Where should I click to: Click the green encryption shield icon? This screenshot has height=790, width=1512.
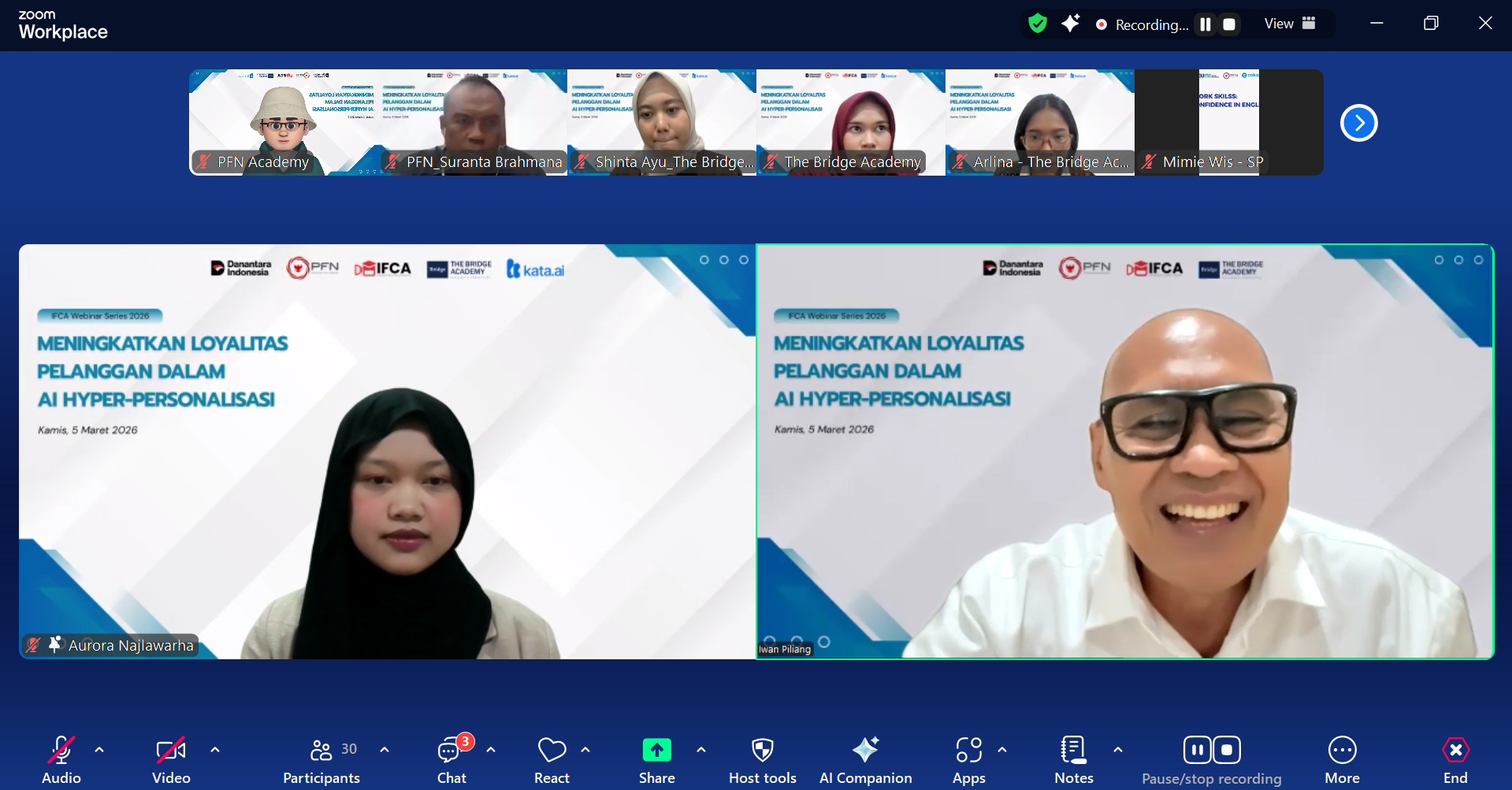(1038, 24)
